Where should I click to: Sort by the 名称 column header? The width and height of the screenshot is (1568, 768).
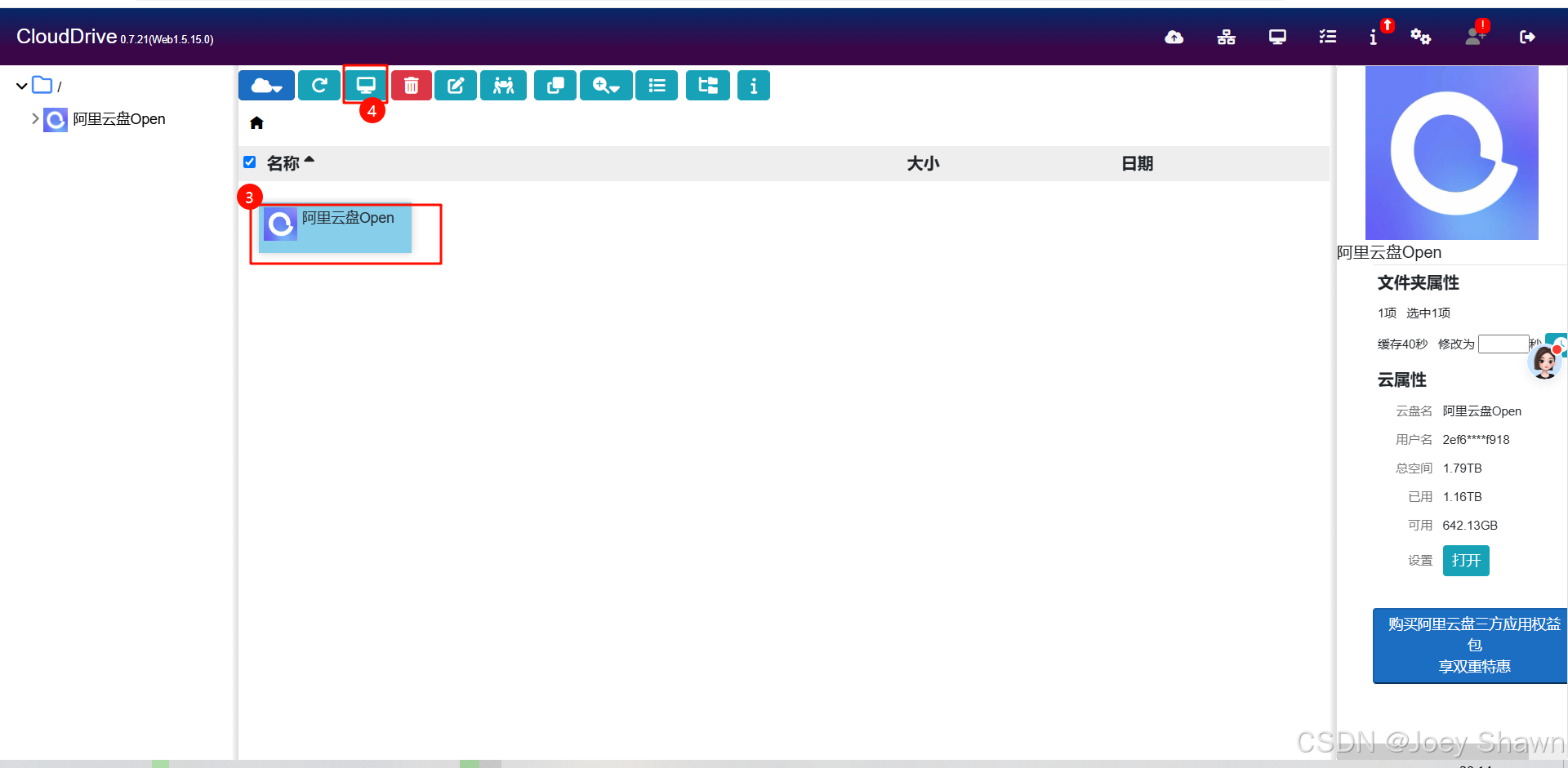(283, 163)
